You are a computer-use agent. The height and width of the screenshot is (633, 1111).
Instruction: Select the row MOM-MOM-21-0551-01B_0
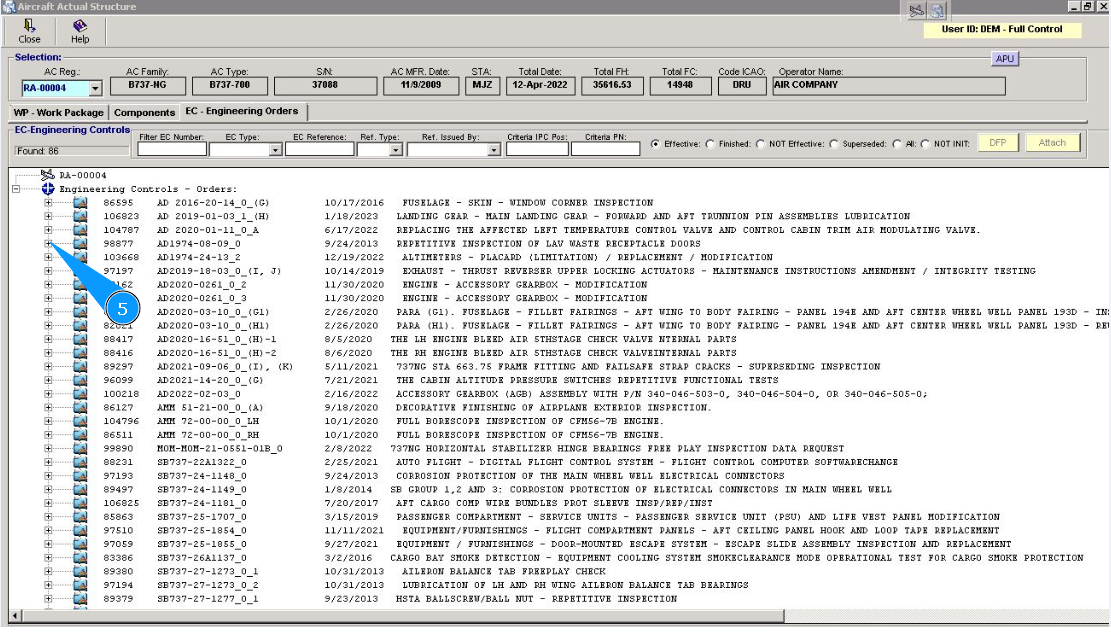pyautogui.click(x=473, y=449)
